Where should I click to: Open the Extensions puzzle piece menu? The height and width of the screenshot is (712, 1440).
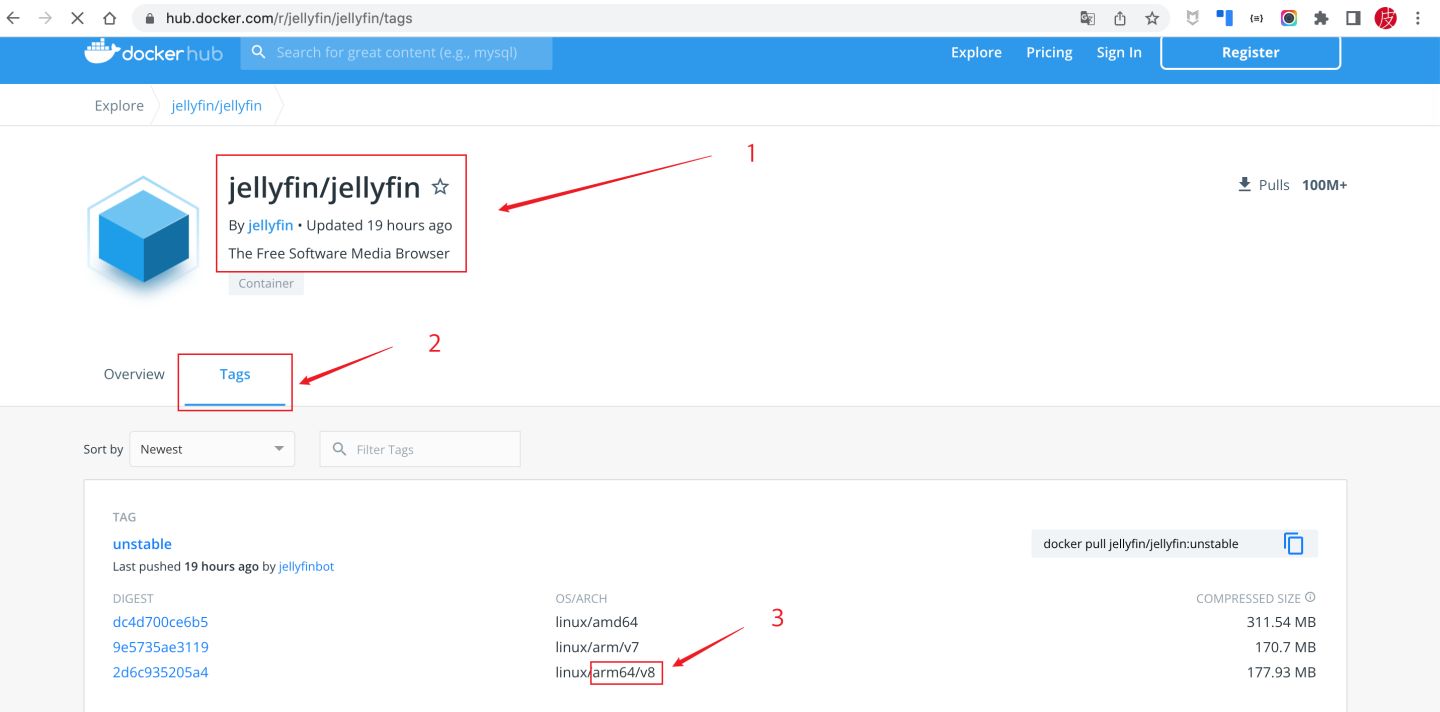point(1321,18)
